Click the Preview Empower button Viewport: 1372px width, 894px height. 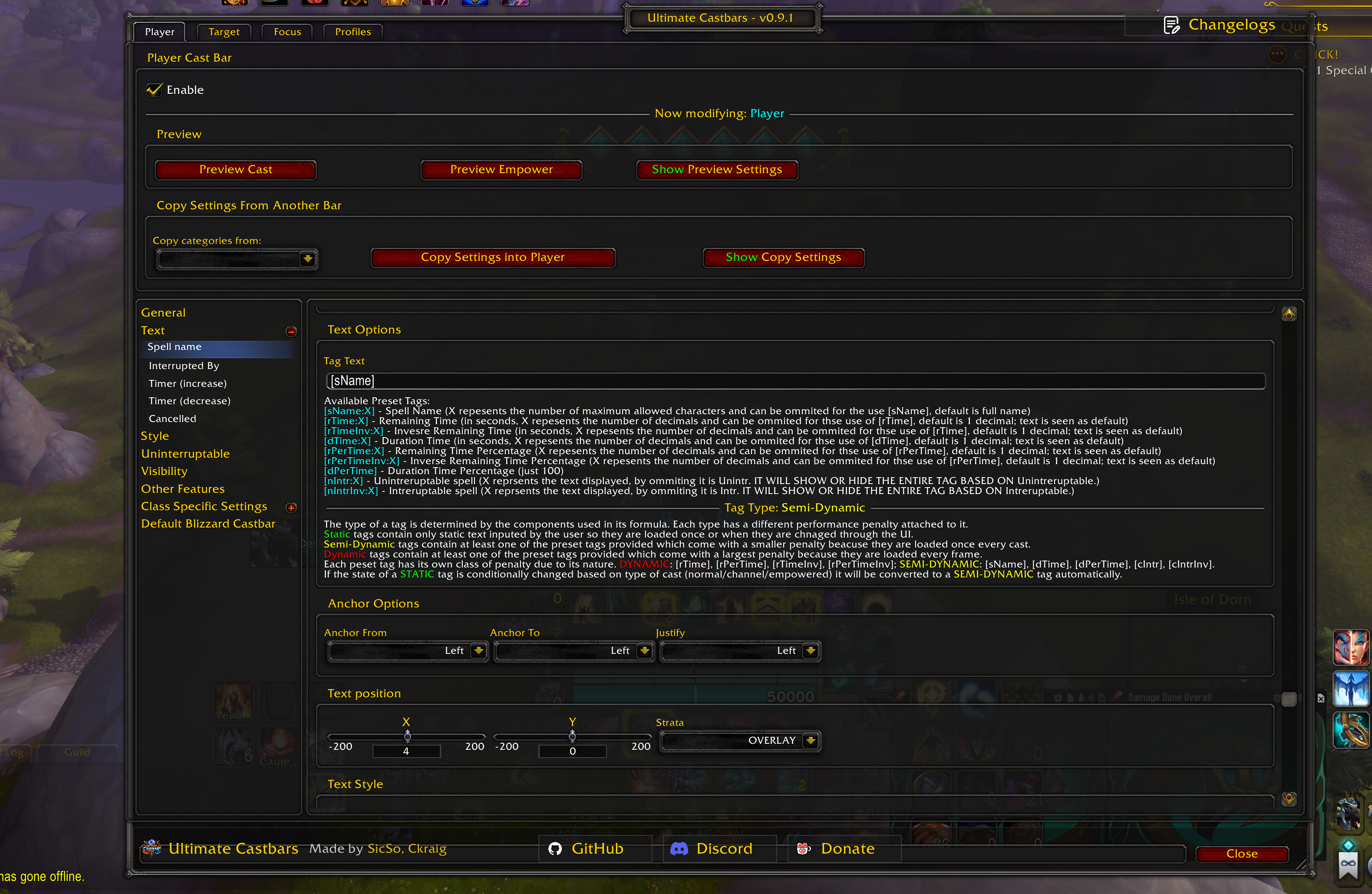501,170
